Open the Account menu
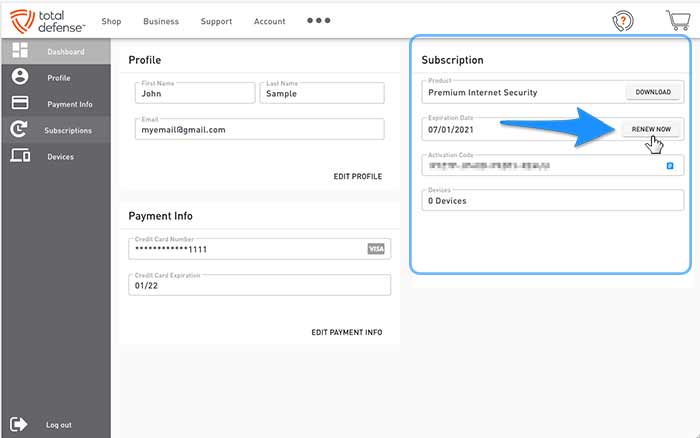The height and width of the screenshot is (438, 700). point(270,21)
